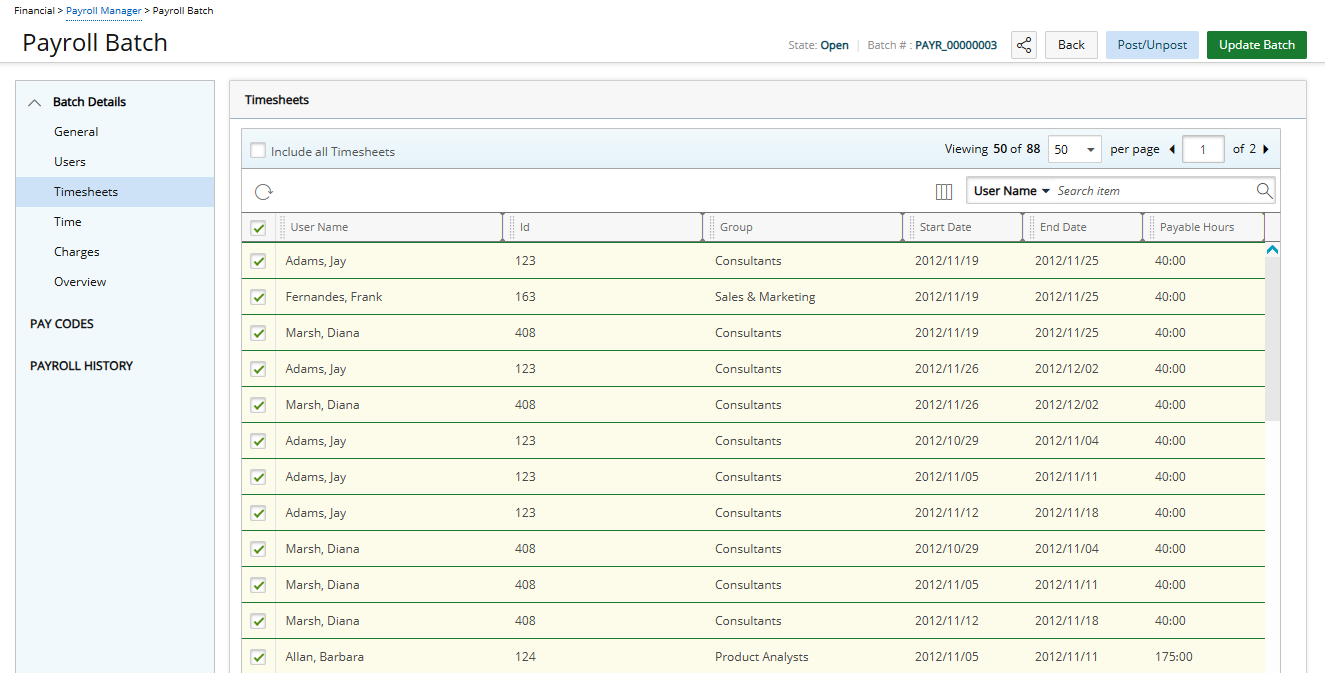
Task: Open Charges in Batch Details
Action: pyautogui.click(x=77, y=252)
